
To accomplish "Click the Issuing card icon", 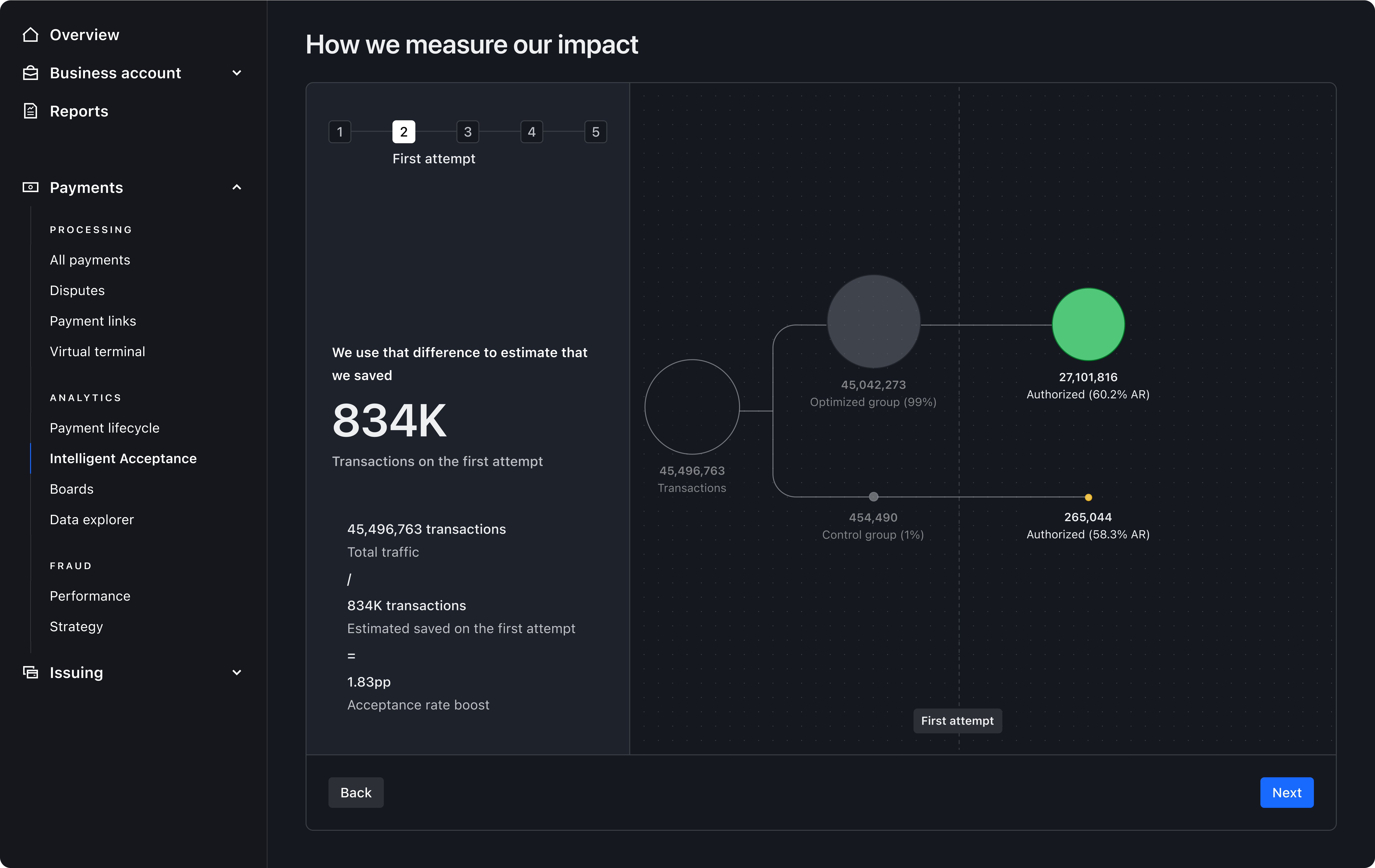I will 30,672.
